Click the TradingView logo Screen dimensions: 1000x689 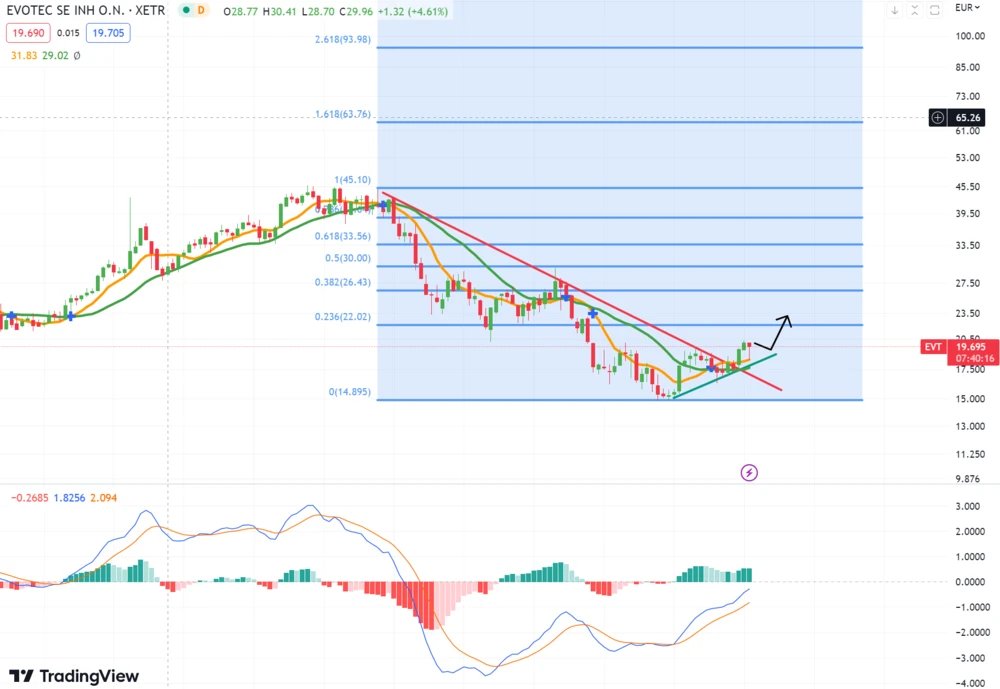coord(74,676)
